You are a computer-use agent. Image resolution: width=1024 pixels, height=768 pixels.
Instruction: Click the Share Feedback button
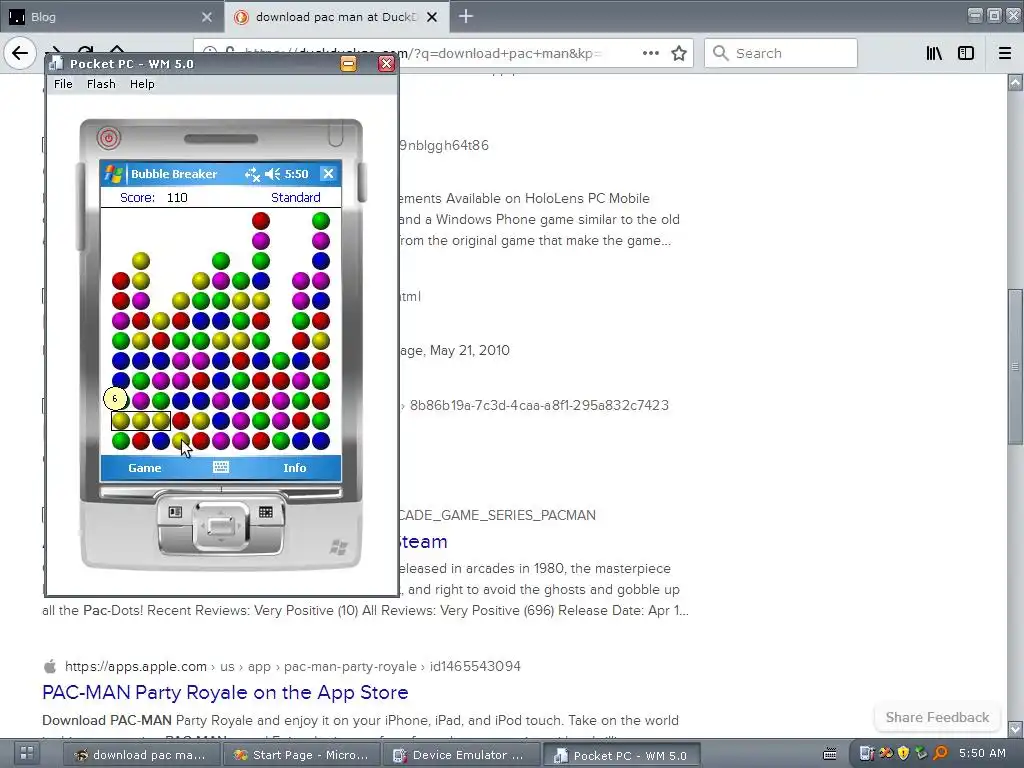pyautogui.click(x=937, y=717)
